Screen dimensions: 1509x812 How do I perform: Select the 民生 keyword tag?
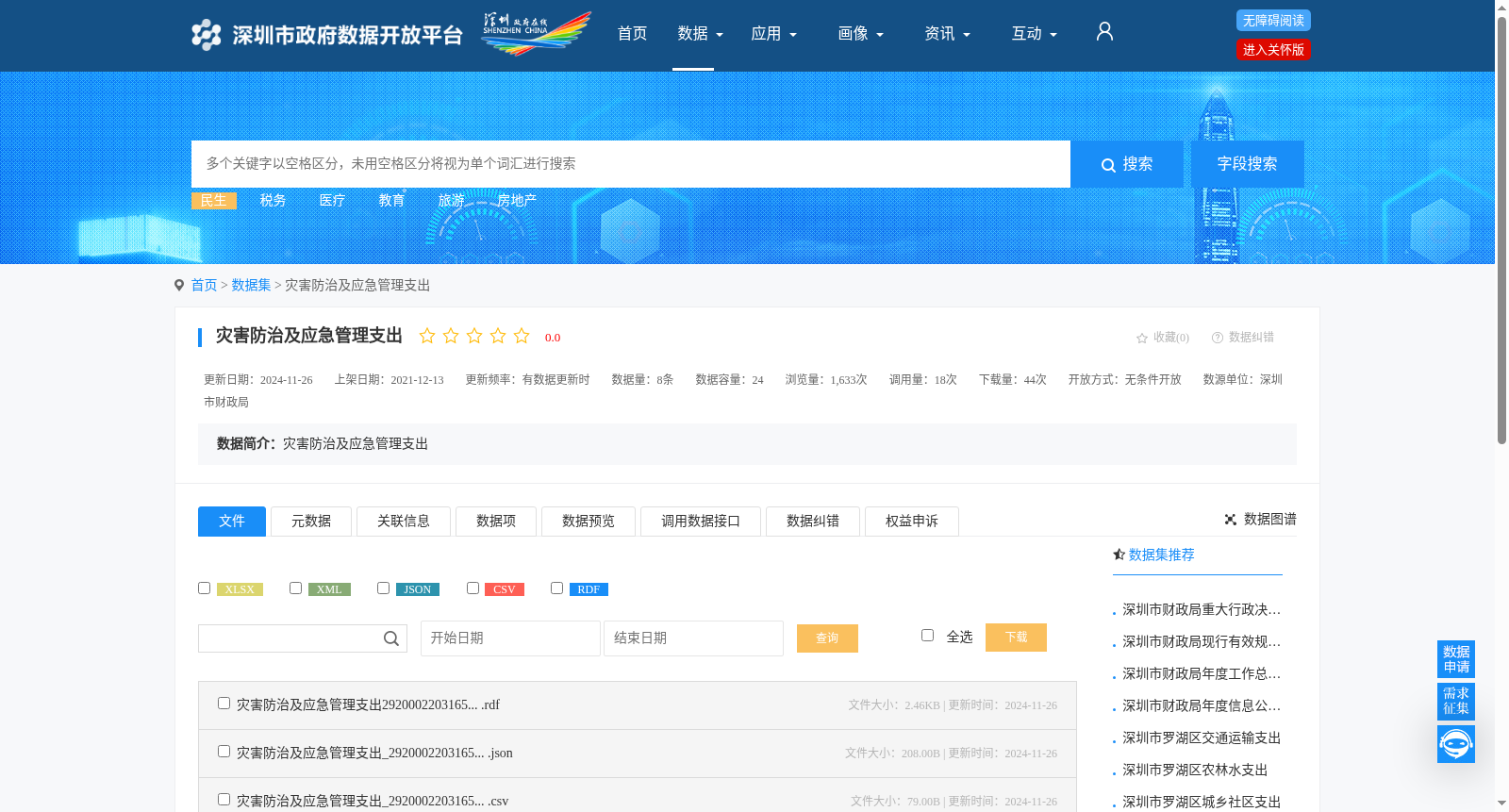[214, 201]
